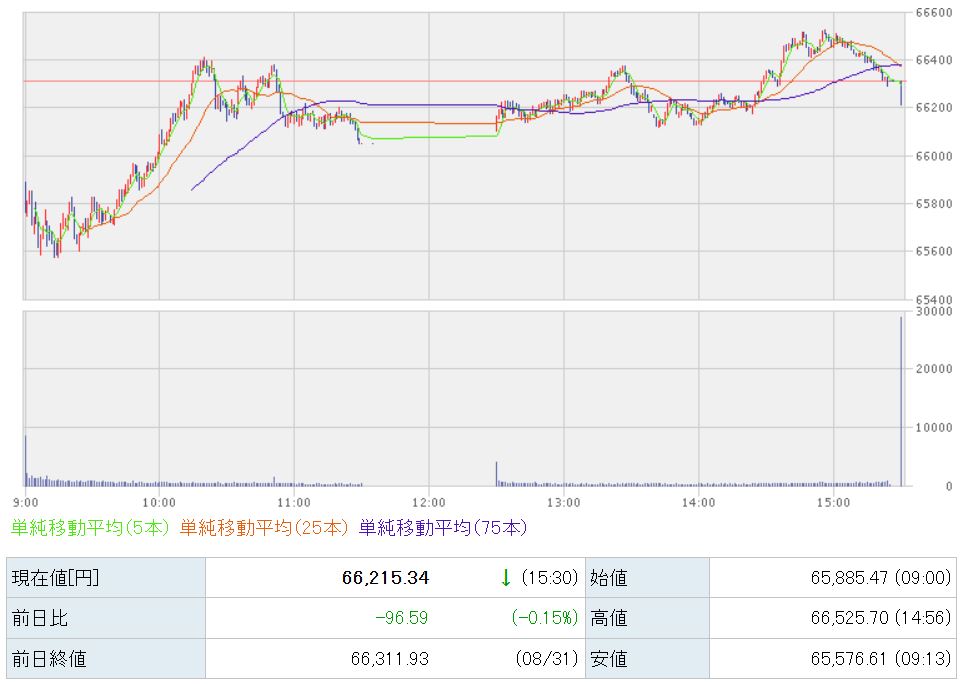Click the 高値 value 66,525.70

coord(849,618)
